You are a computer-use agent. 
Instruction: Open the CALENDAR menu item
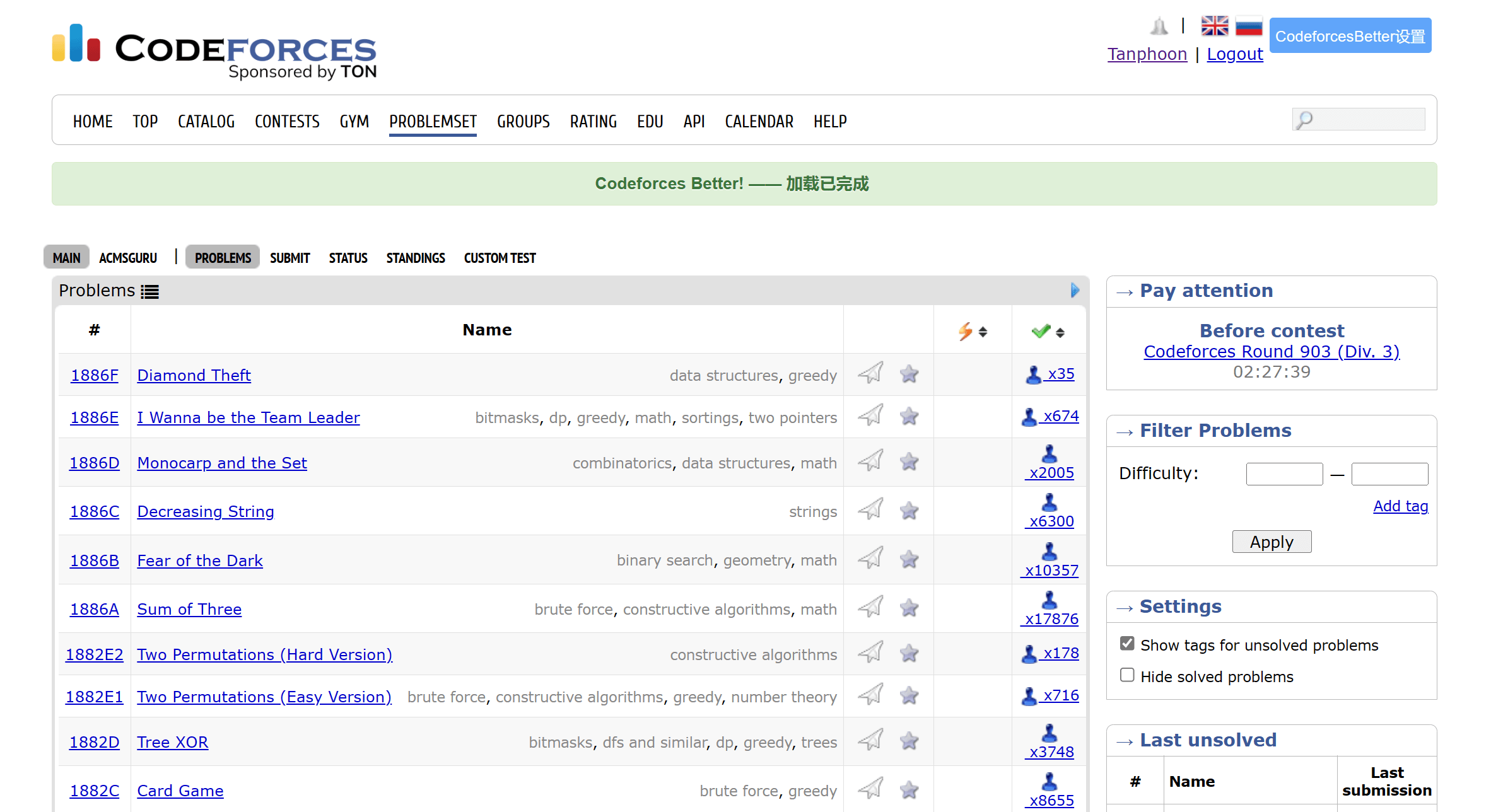(x=759, y=122)
